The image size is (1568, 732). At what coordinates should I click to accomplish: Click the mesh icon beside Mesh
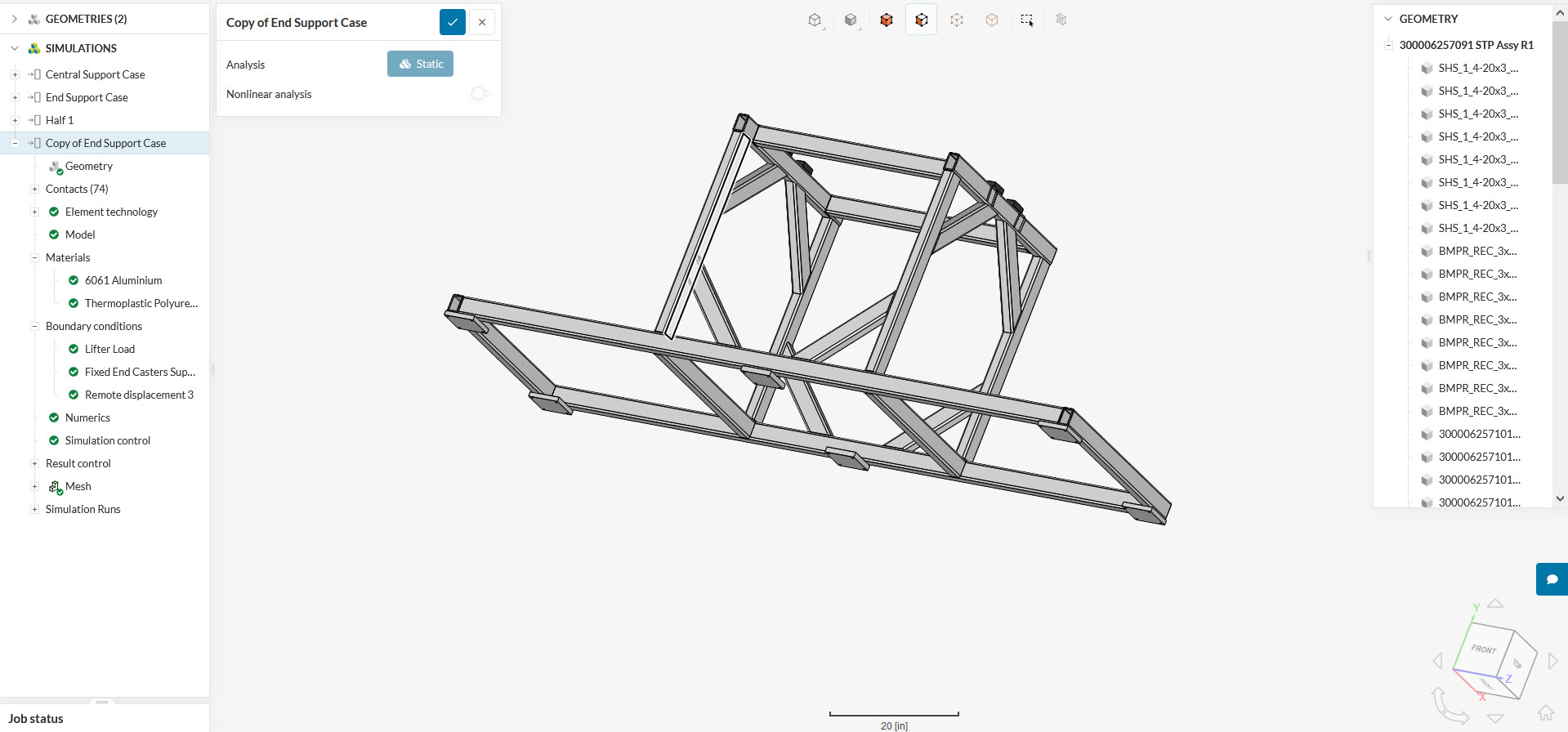(x=56, y=487)
